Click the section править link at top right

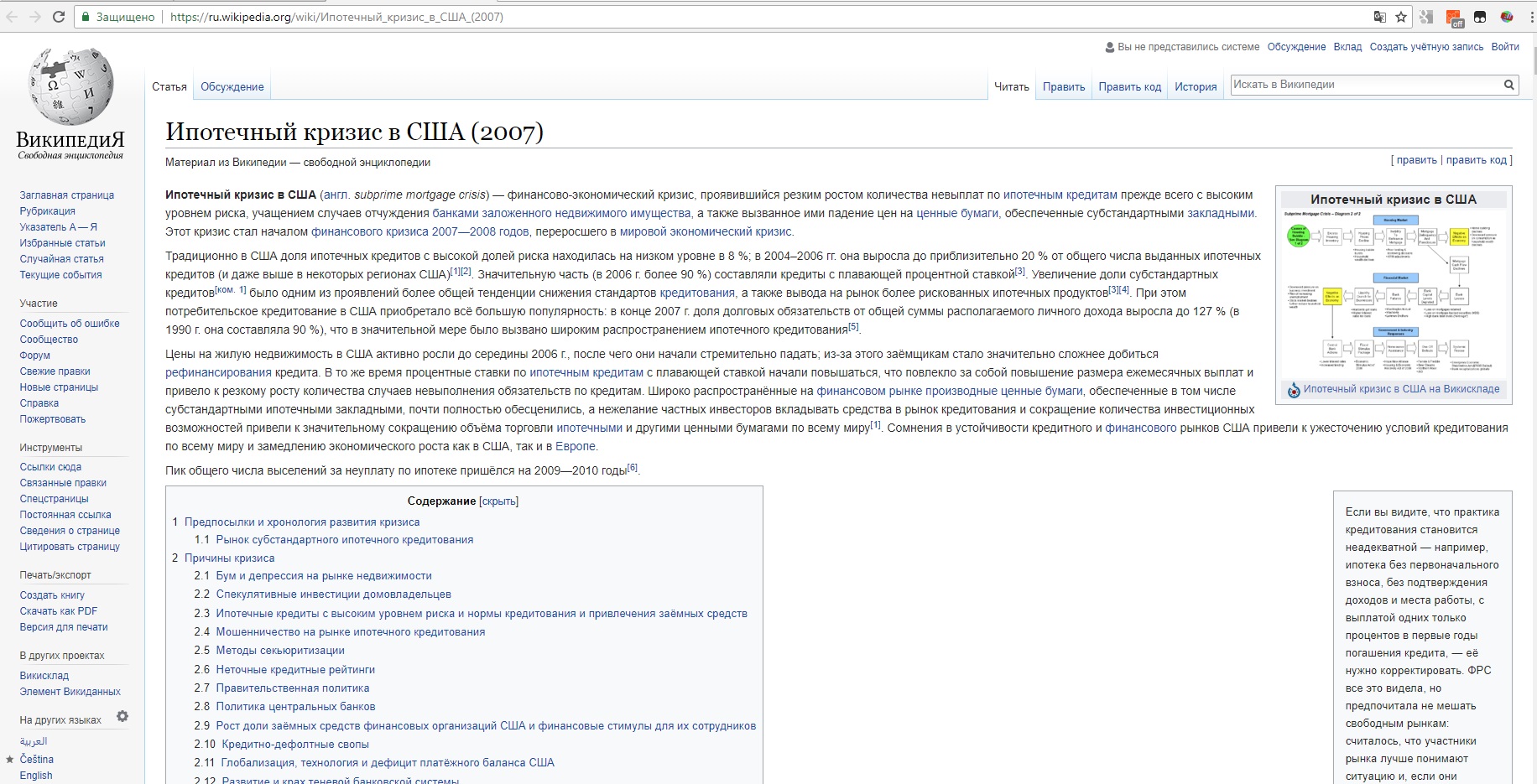coord(1417,160)
